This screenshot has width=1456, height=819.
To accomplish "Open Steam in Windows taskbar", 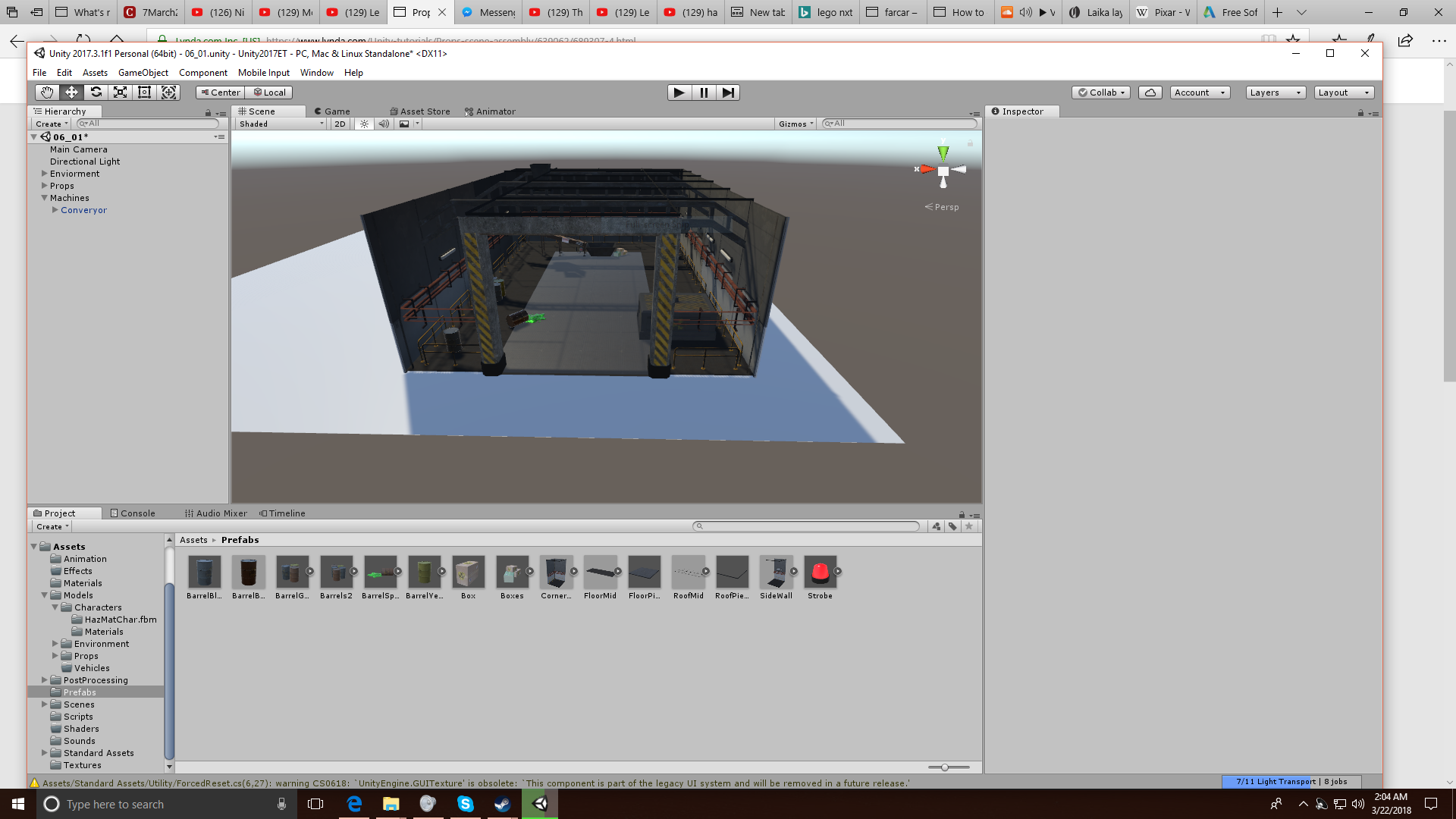I will 503,804.
